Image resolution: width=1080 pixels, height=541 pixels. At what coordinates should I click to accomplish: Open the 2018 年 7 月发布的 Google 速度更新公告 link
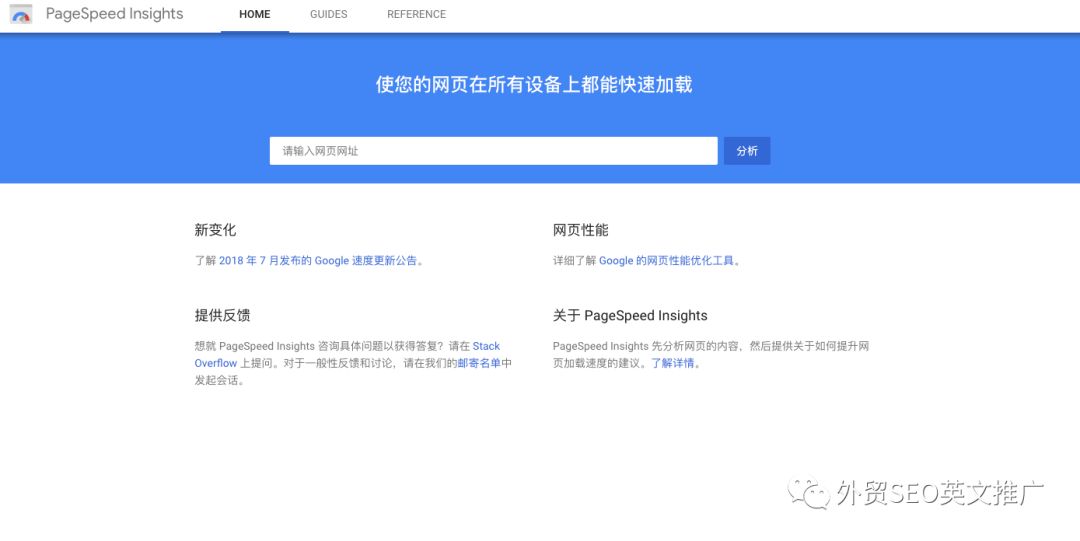coord(318,261)
